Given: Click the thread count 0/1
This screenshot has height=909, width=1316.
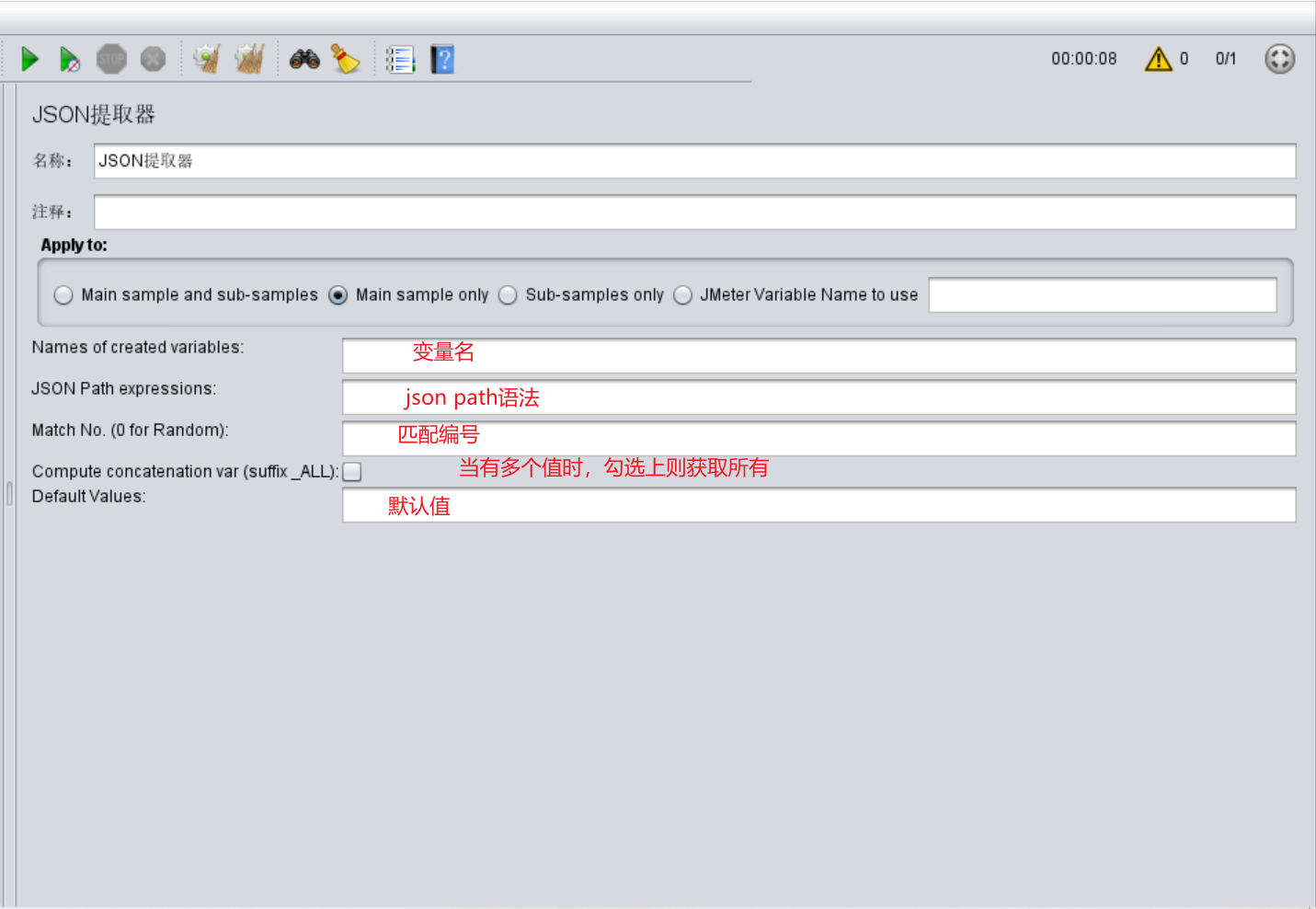Looking at the screenshot, I should pyautogui.click(x=1226, y=59).
